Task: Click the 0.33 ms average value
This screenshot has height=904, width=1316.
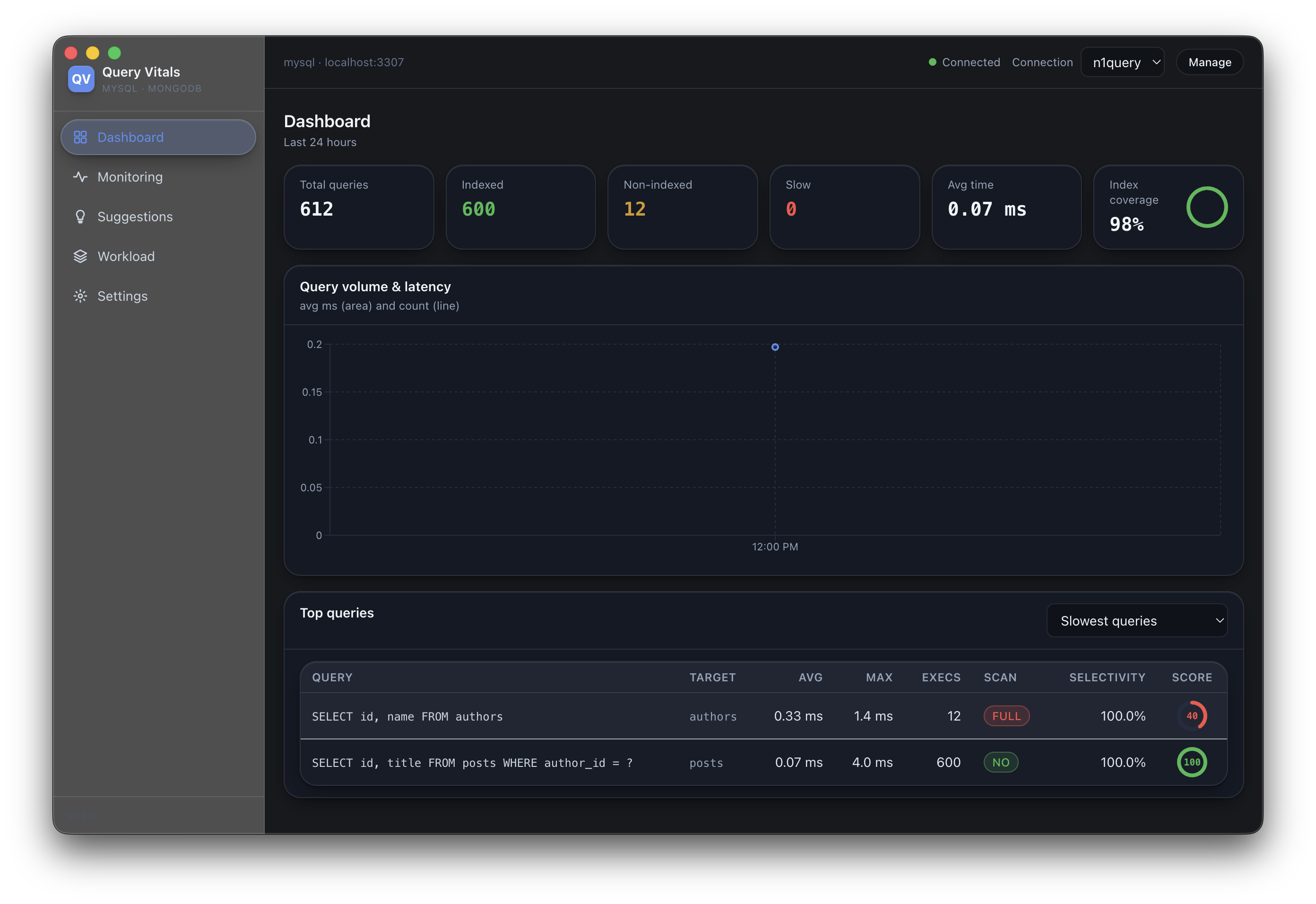Action: (x=798, y=716)
